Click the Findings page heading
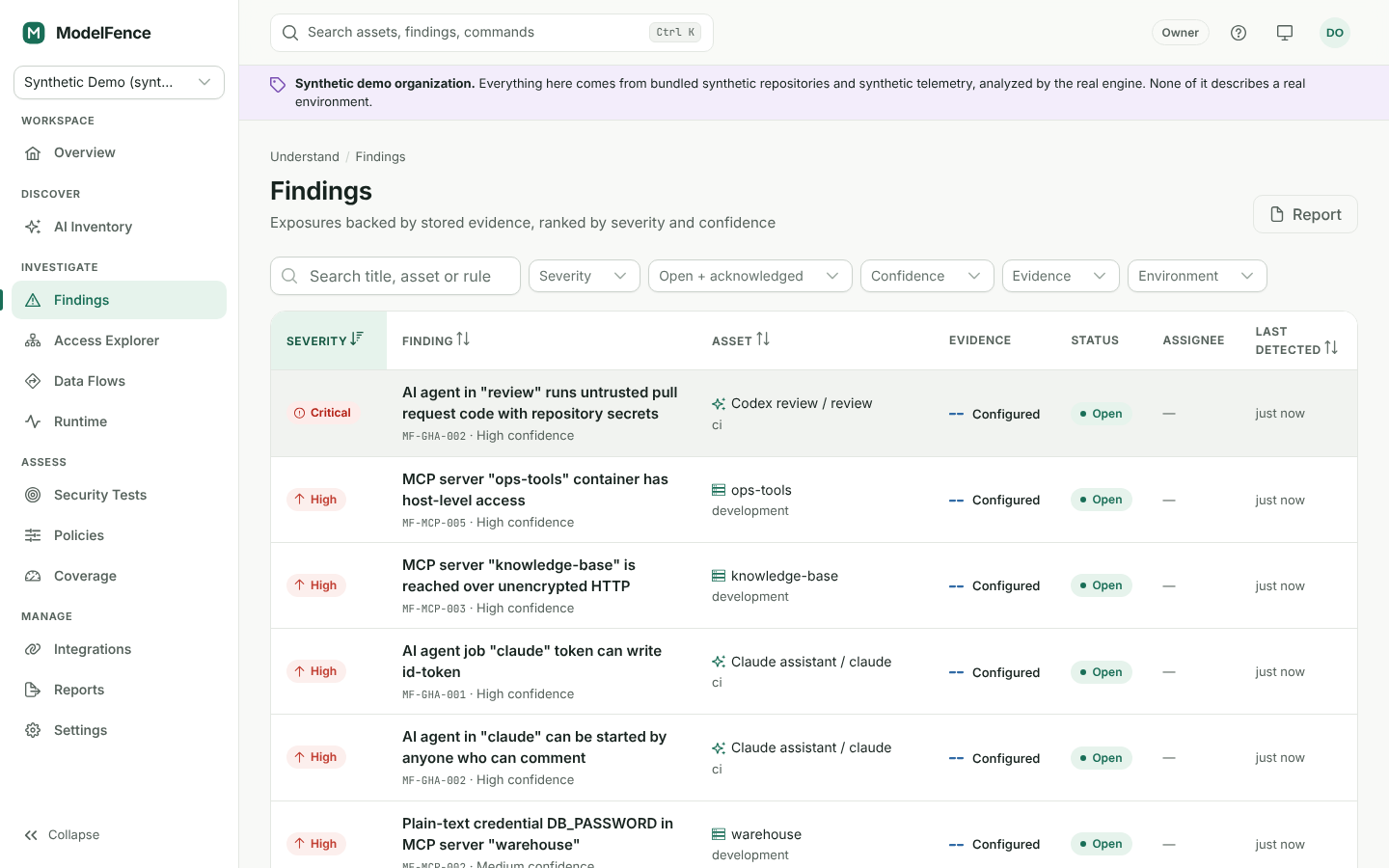Viewport: 1389px width, 868px height. tap(321, 191)
